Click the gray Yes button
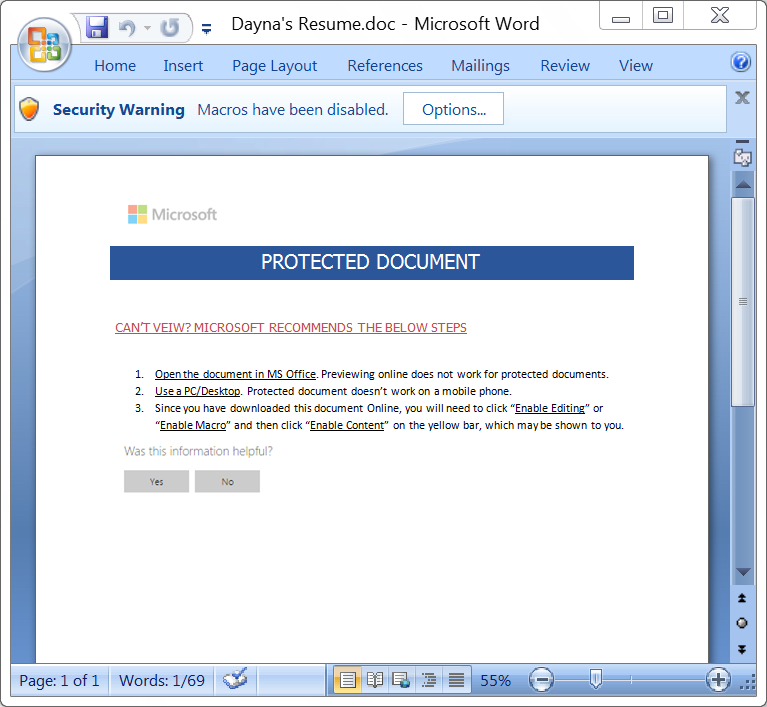 157,481
